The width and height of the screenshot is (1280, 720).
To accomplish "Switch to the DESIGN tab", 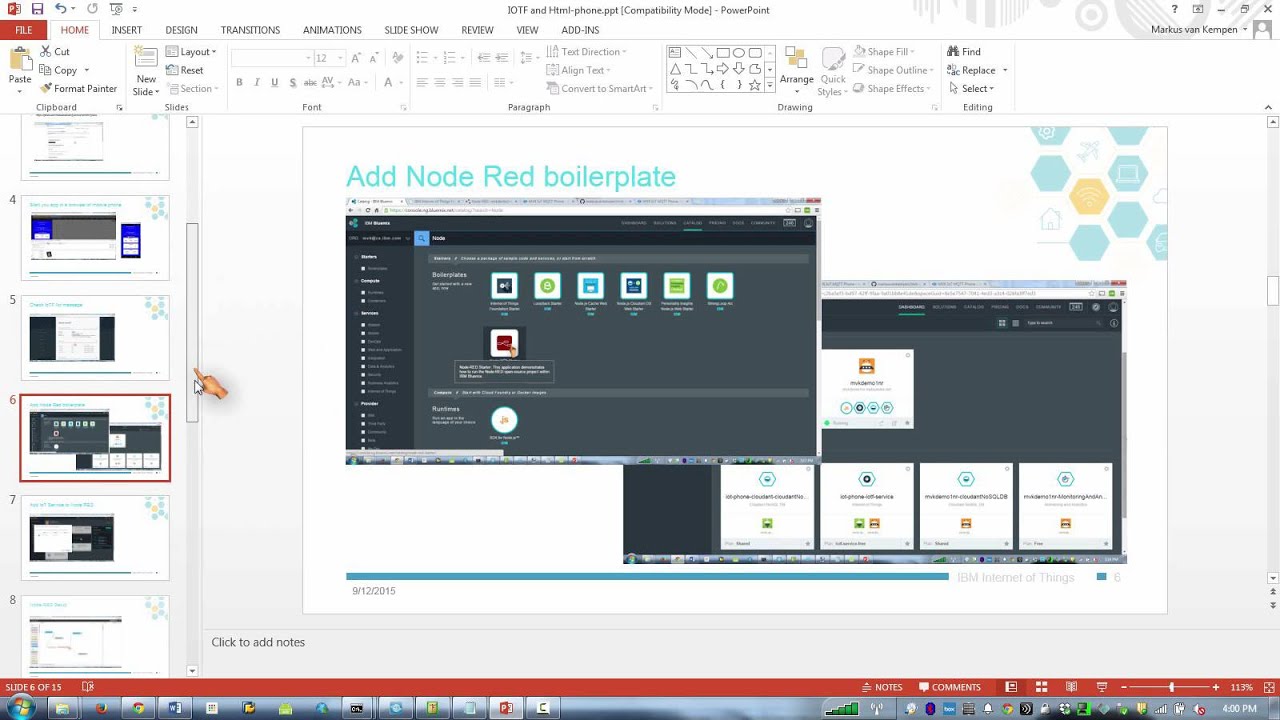I will (x=181, y=30).
